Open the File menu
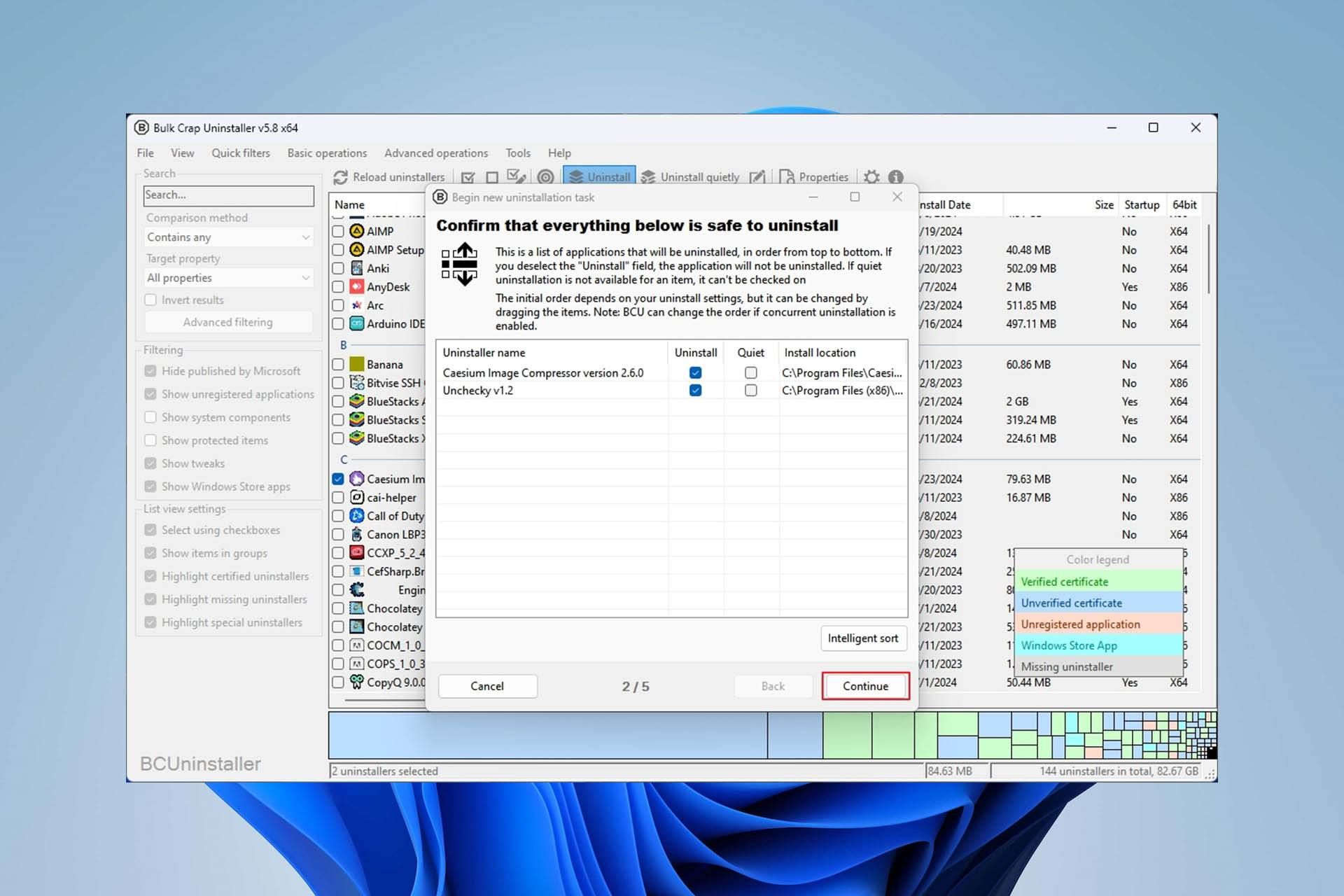This screenshot has height=896, width=1344. coord(146,153)
